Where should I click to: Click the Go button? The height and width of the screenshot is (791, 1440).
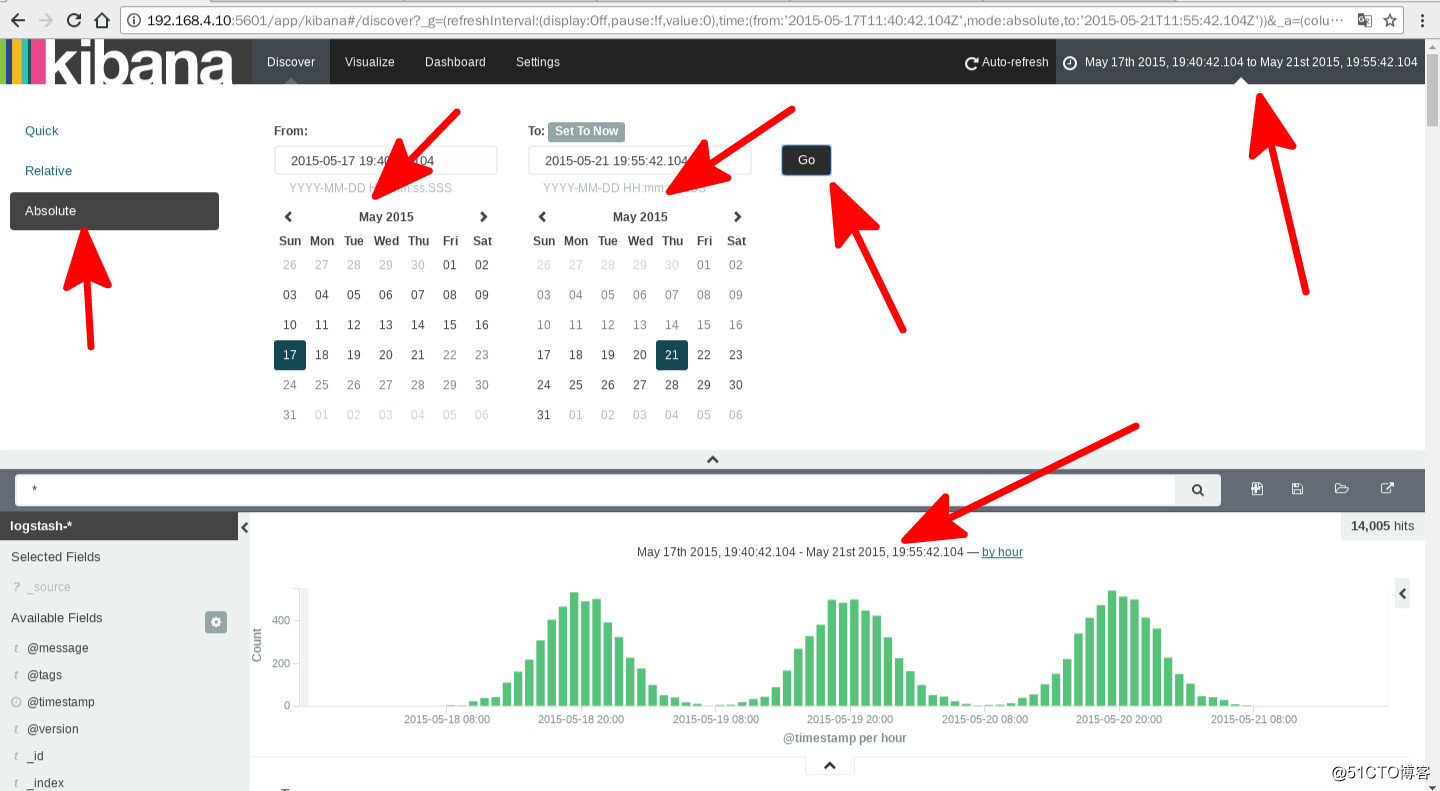coord(806,160)
